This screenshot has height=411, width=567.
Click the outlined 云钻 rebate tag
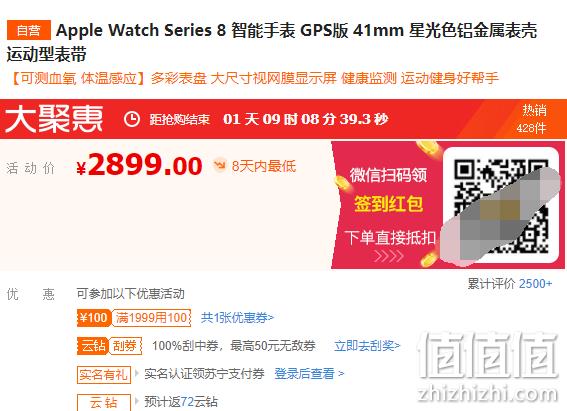[104, 402]
